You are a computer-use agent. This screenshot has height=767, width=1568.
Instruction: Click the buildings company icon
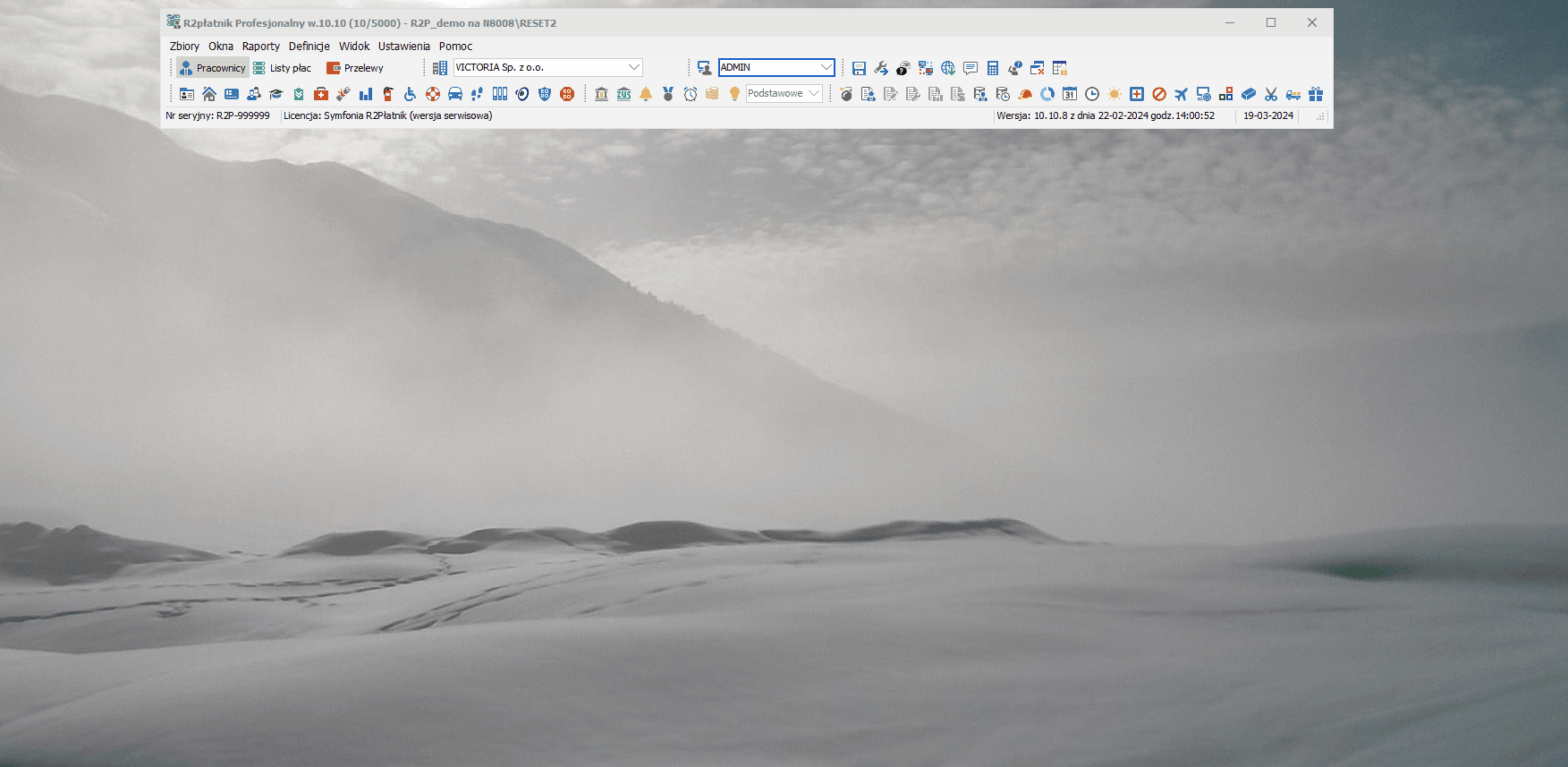pyautogui.click(x=440, y=68)
